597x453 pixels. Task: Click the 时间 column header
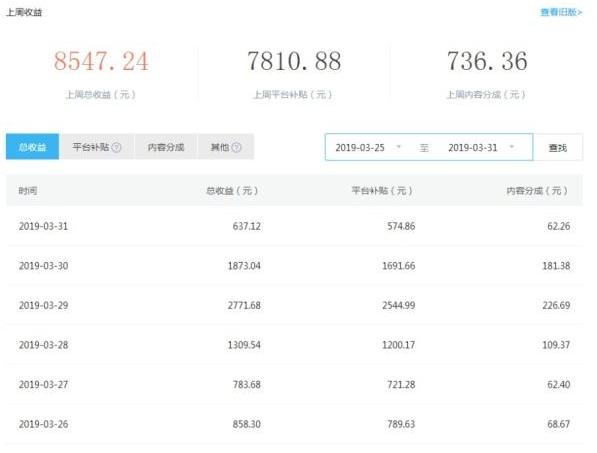coord(28,191)
